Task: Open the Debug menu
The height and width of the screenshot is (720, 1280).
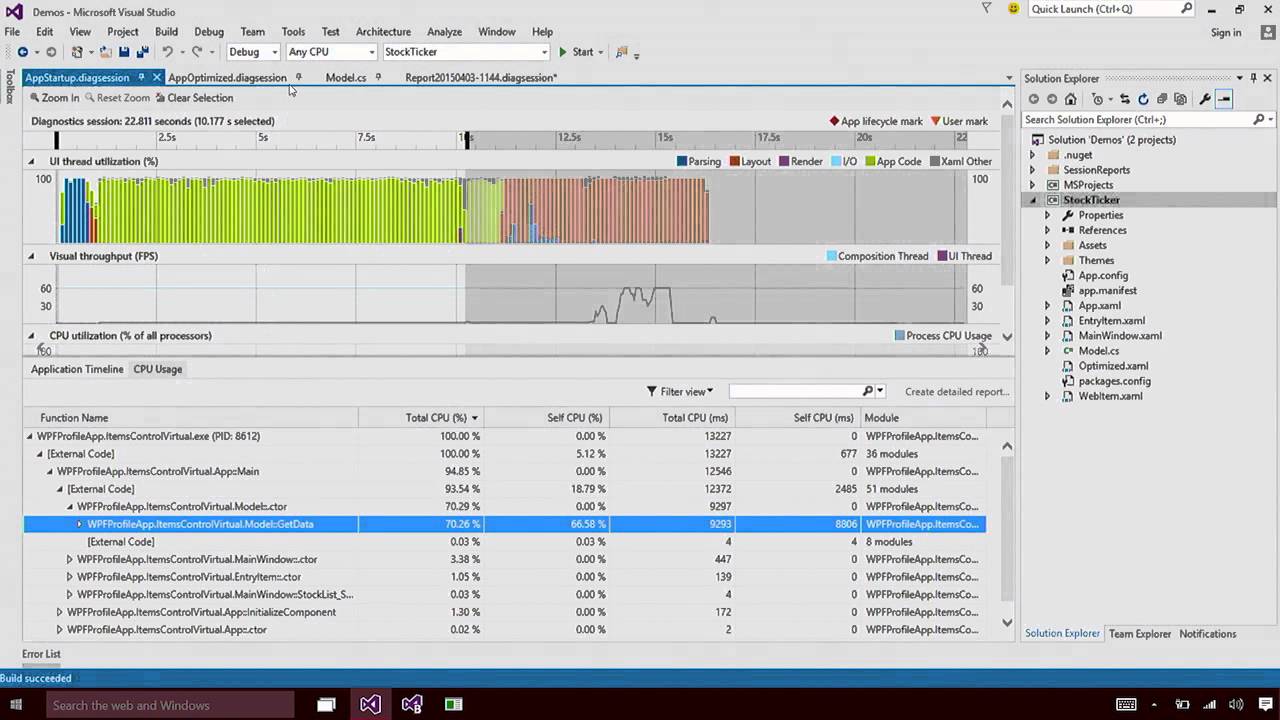Action: (x=209, y=32)
